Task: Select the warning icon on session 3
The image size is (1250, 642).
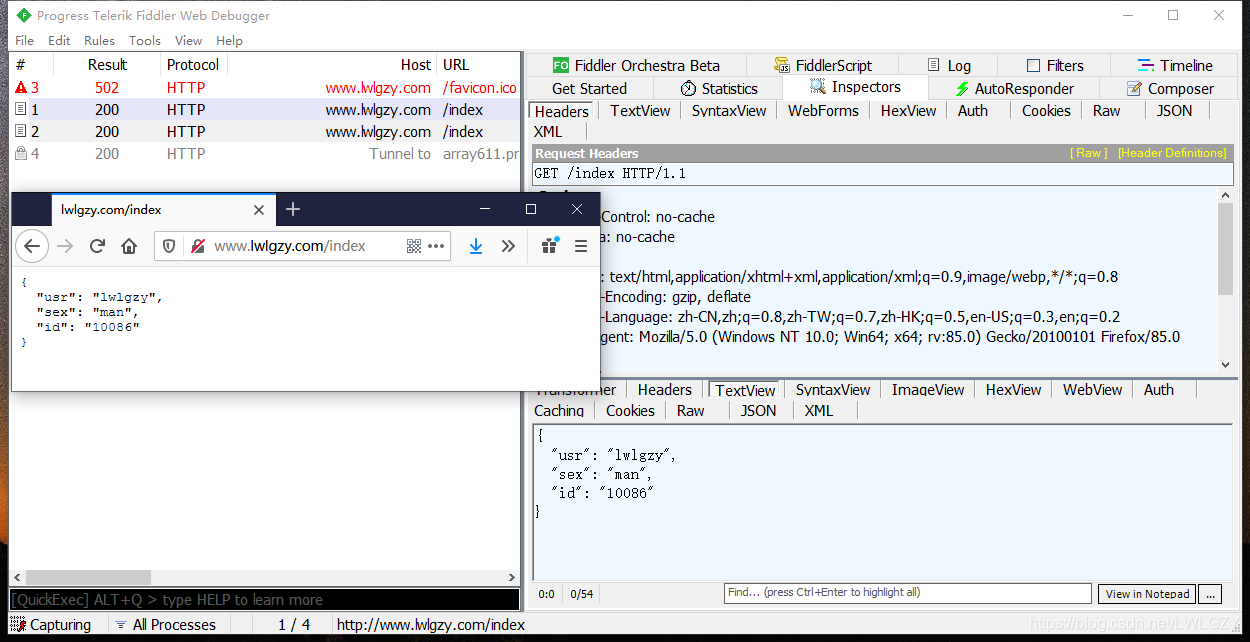Action: (21, 88)
